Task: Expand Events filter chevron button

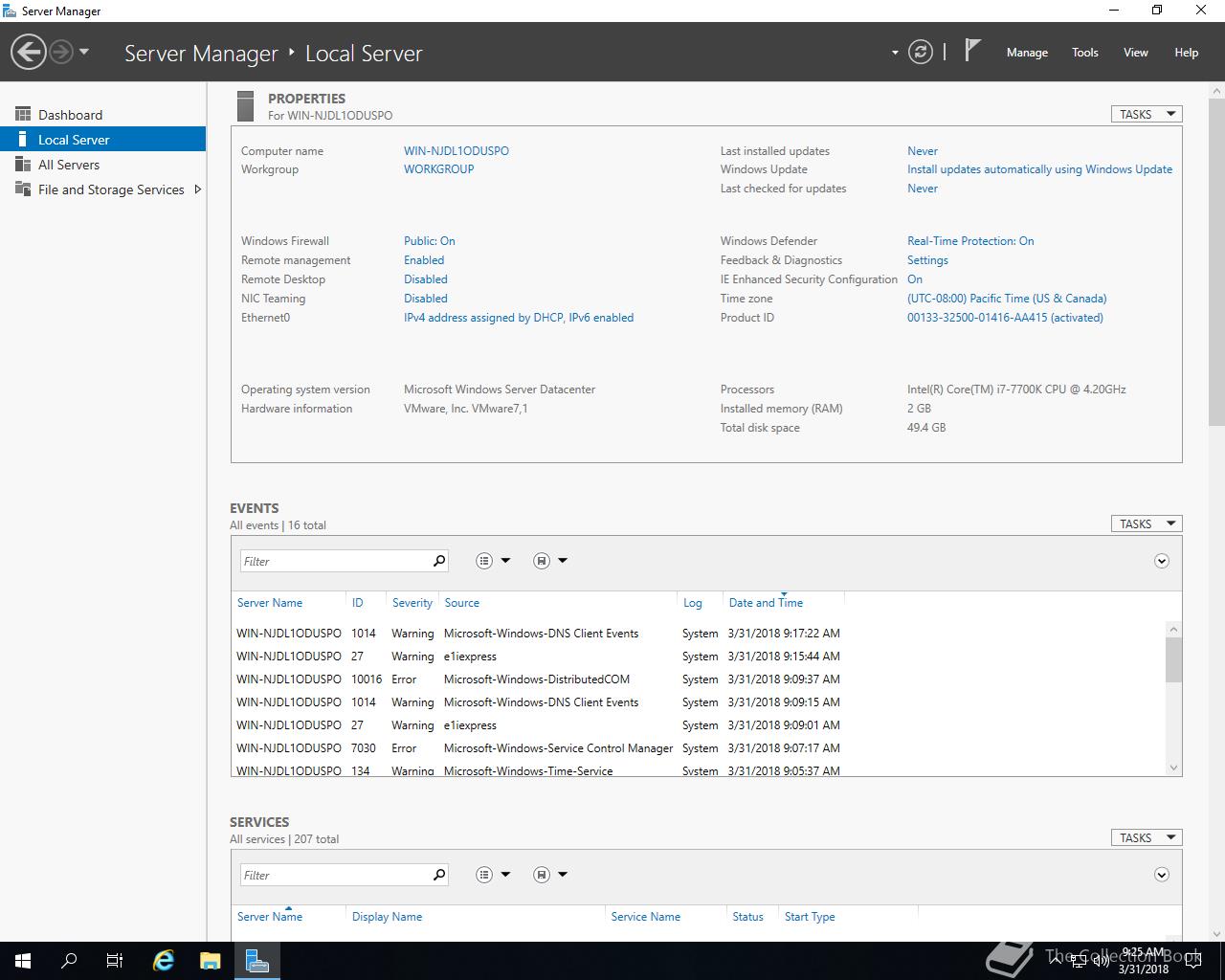Action: 1162,561
